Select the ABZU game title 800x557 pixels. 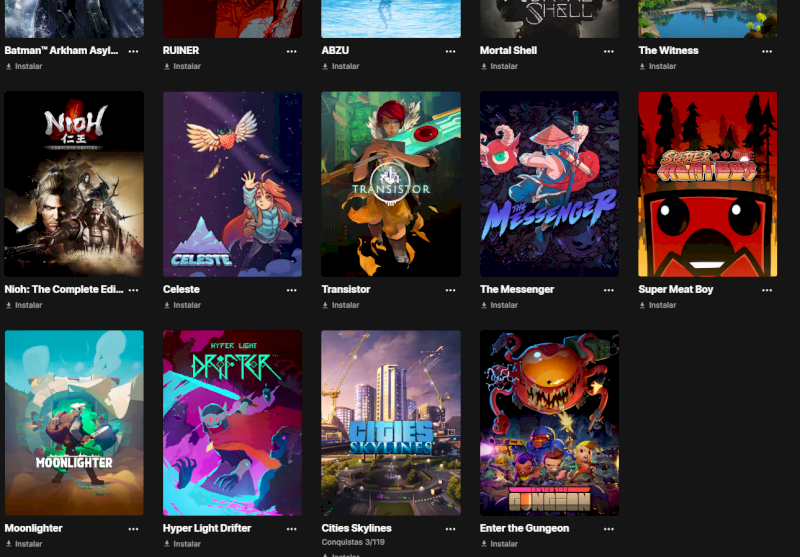335,50
